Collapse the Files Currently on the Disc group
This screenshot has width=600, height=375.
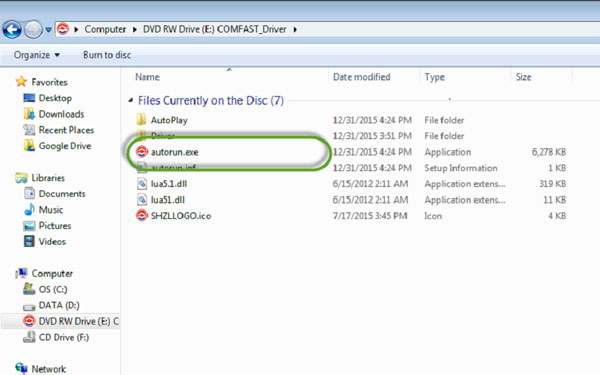[x=130, y=100]
